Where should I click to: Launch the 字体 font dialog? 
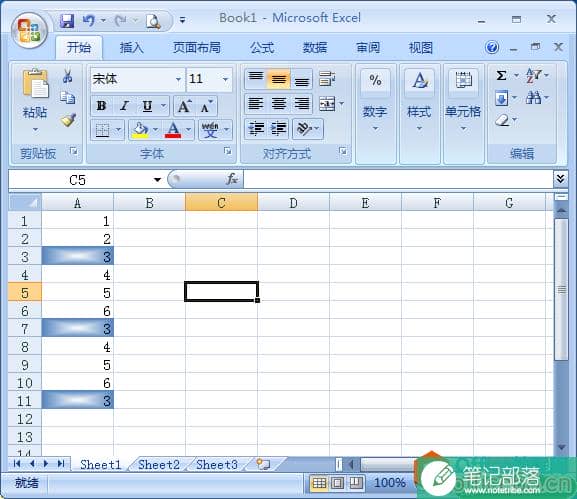(x=227, y=151)
